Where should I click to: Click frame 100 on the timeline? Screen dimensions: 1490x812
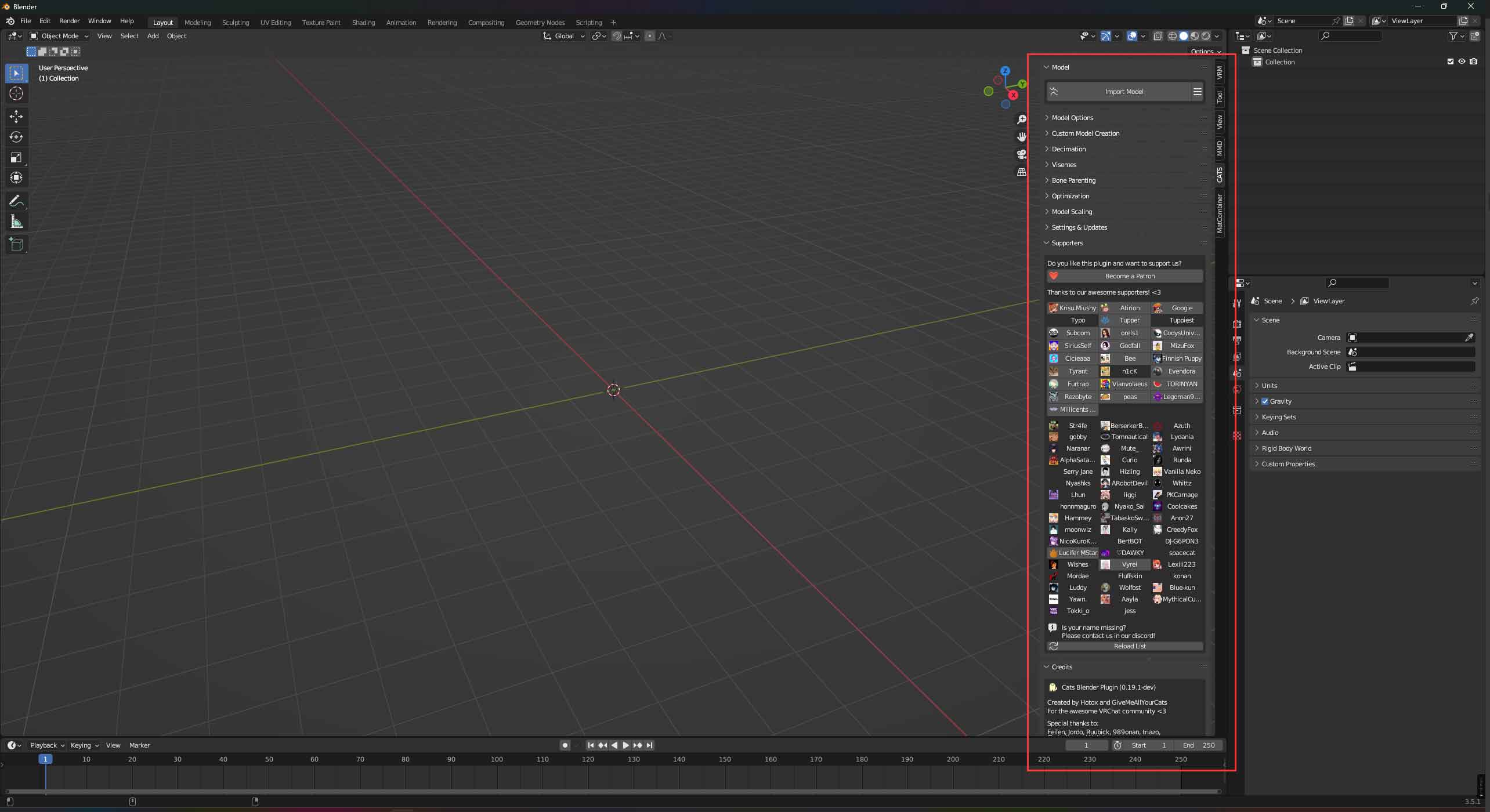(497, 759)
